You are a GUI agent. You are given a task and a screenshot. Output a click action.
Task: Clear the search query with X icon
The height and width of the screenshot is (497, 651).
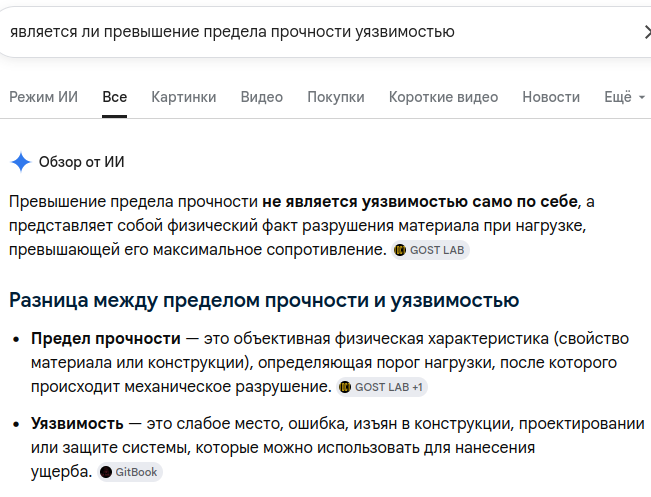pos(647,32)
